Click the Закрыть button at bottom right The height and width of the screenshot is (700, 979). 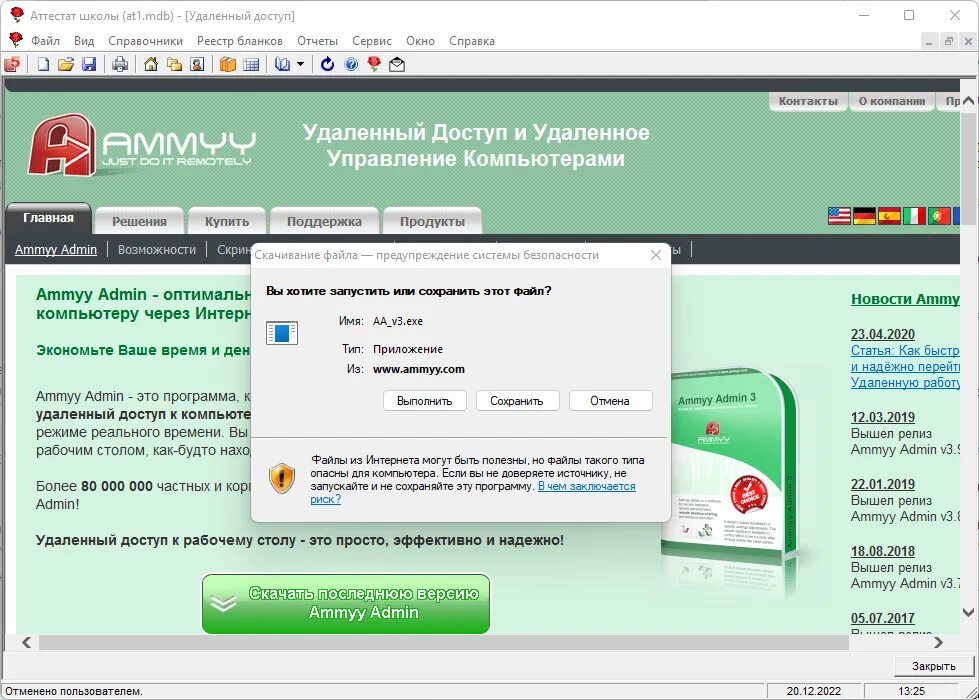click(933, 666)
